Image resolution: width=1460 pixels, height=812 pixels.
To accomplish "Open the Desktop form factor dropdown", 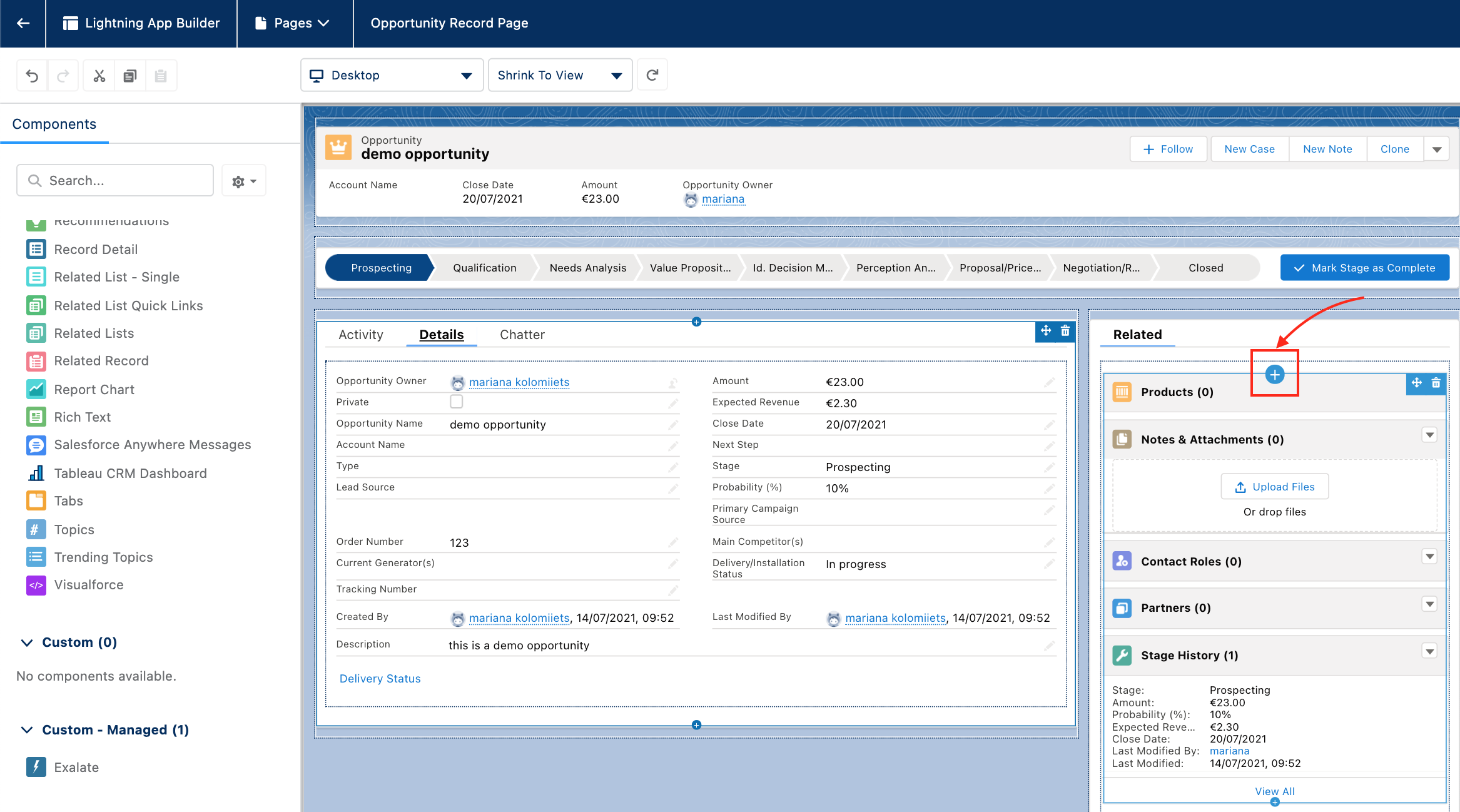I will [x=392, y=75].
